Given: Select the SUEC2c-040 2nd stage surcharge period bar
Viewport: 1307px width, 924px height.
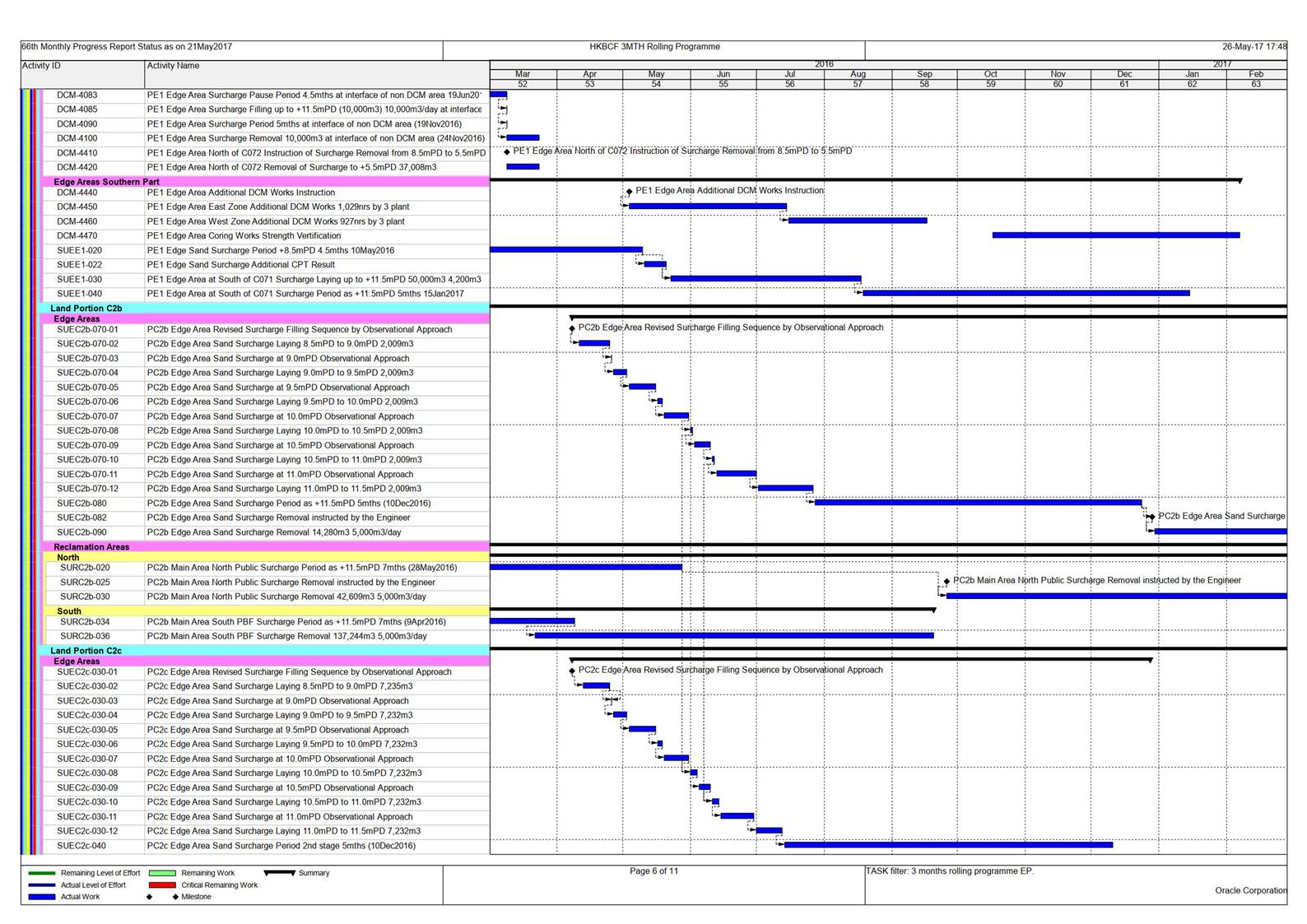Looking at the screenshot, I should [948, 844].
